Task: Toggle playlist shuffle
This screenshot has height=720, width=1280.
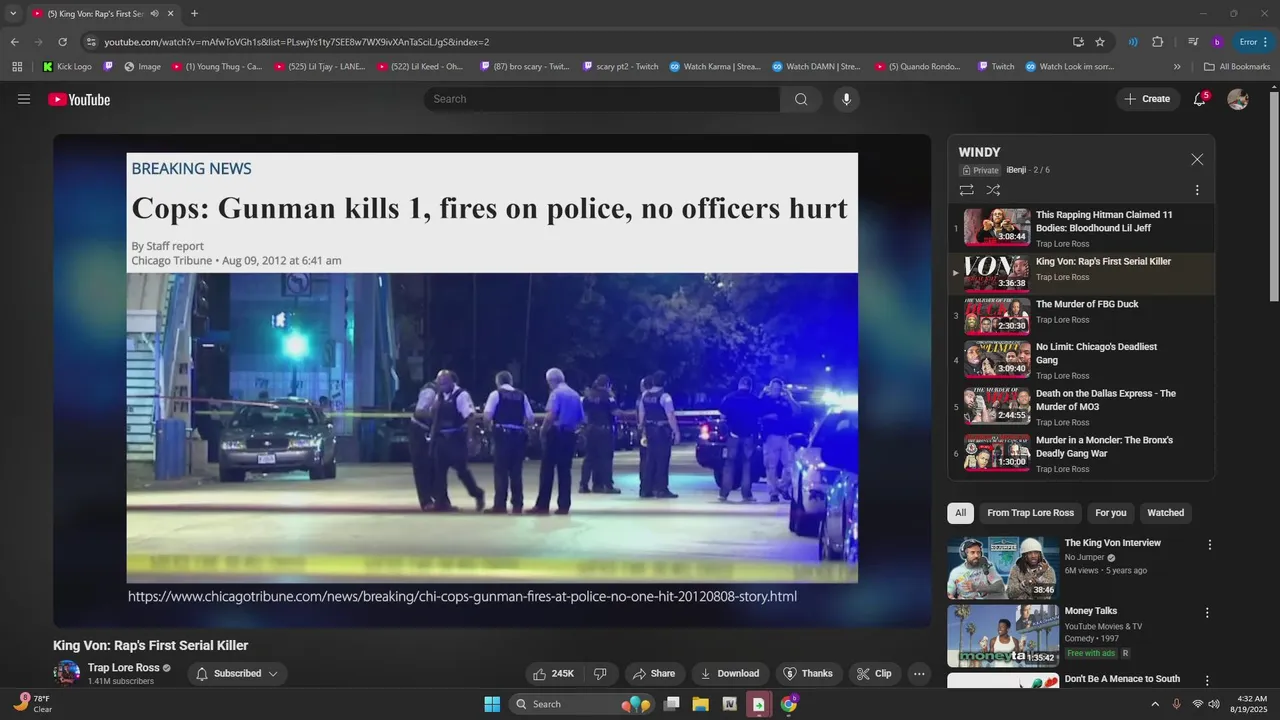Action: [993, 190]
